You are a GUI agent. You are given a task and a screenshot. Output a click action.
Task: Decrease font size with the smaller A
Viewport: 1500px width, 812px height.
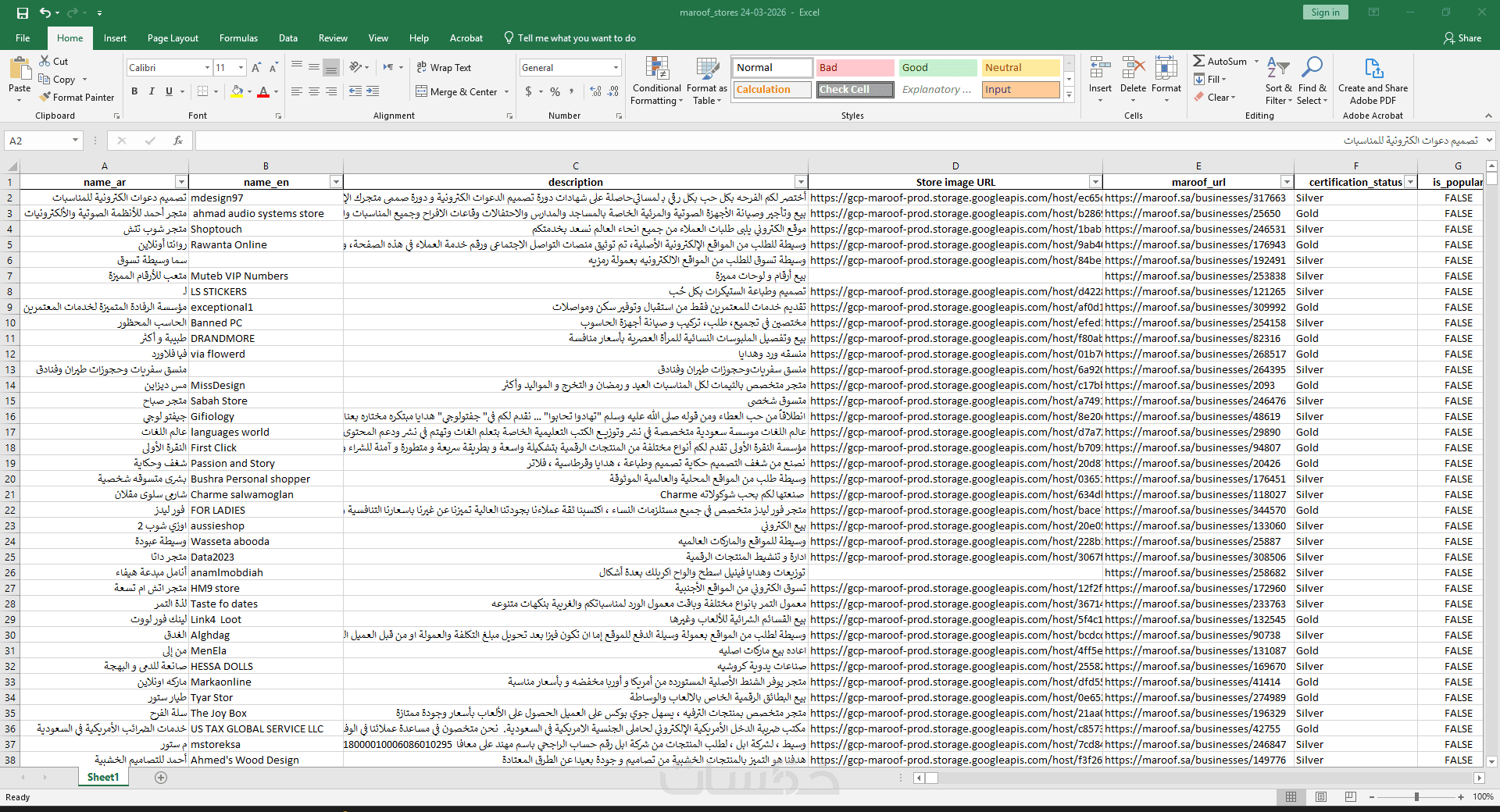click(273, 68)
